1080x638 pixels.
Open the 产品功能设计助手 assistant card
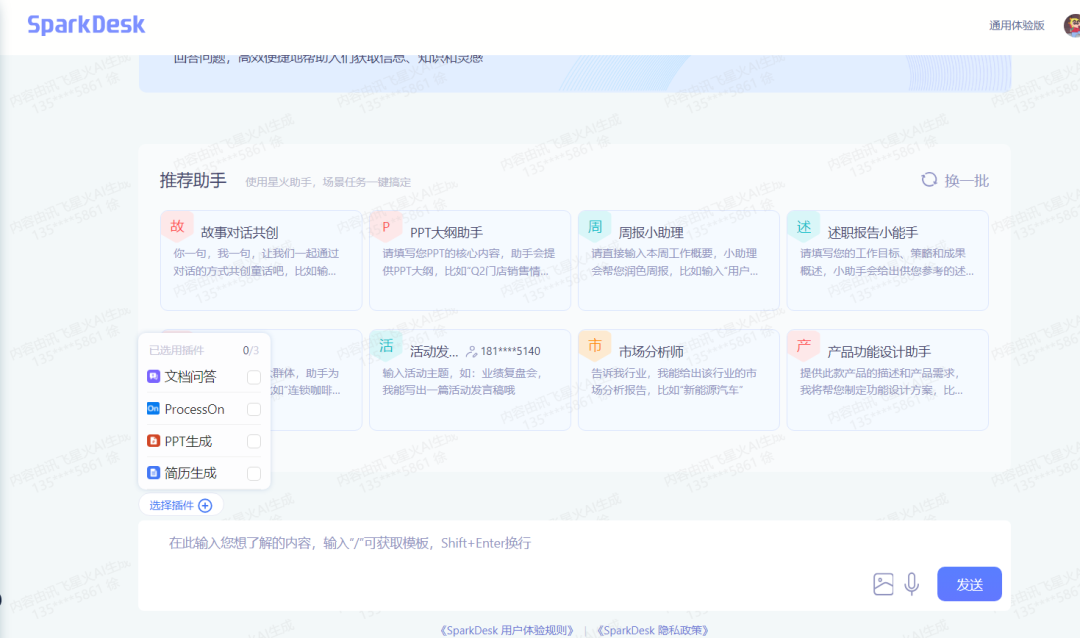tap(887, 380)
